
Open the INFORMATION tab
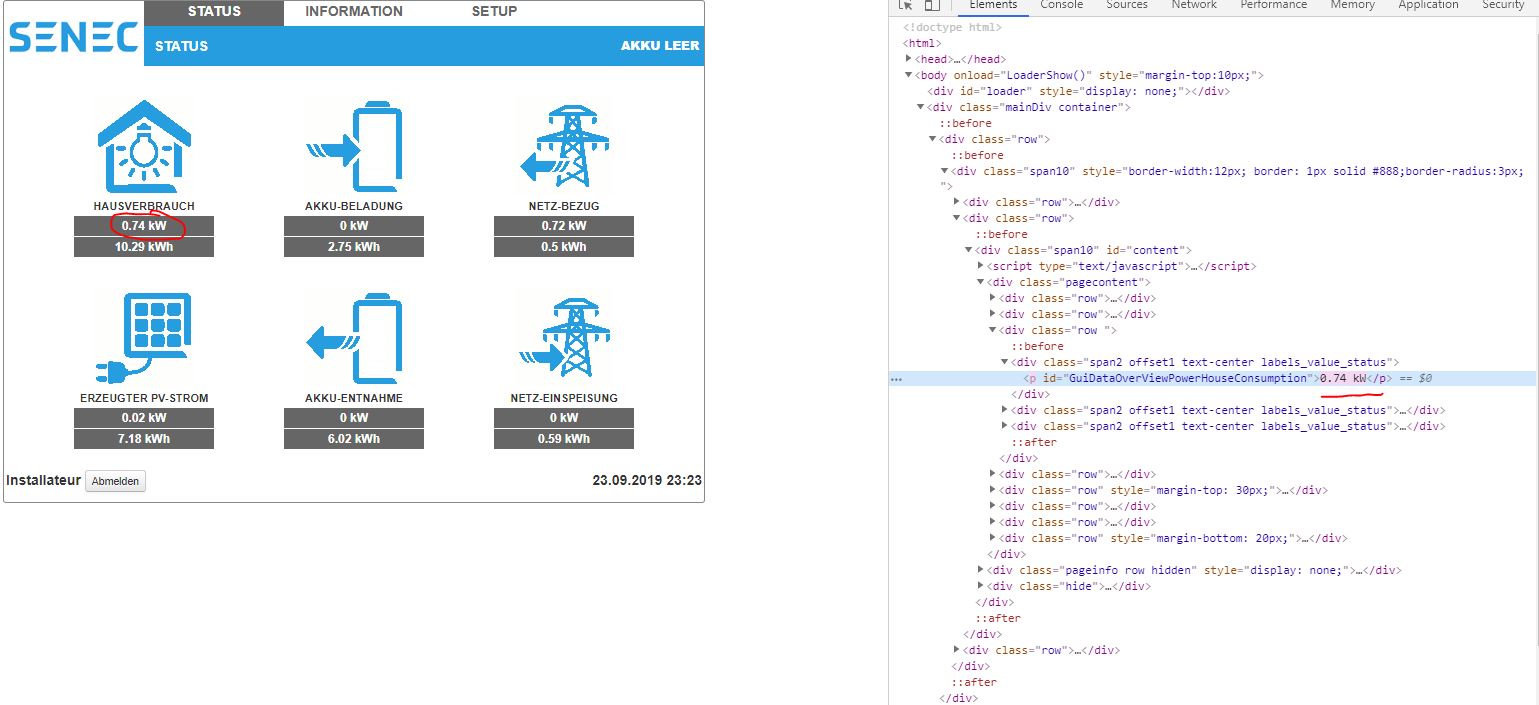pyautogui.click(x=354, y=12)
